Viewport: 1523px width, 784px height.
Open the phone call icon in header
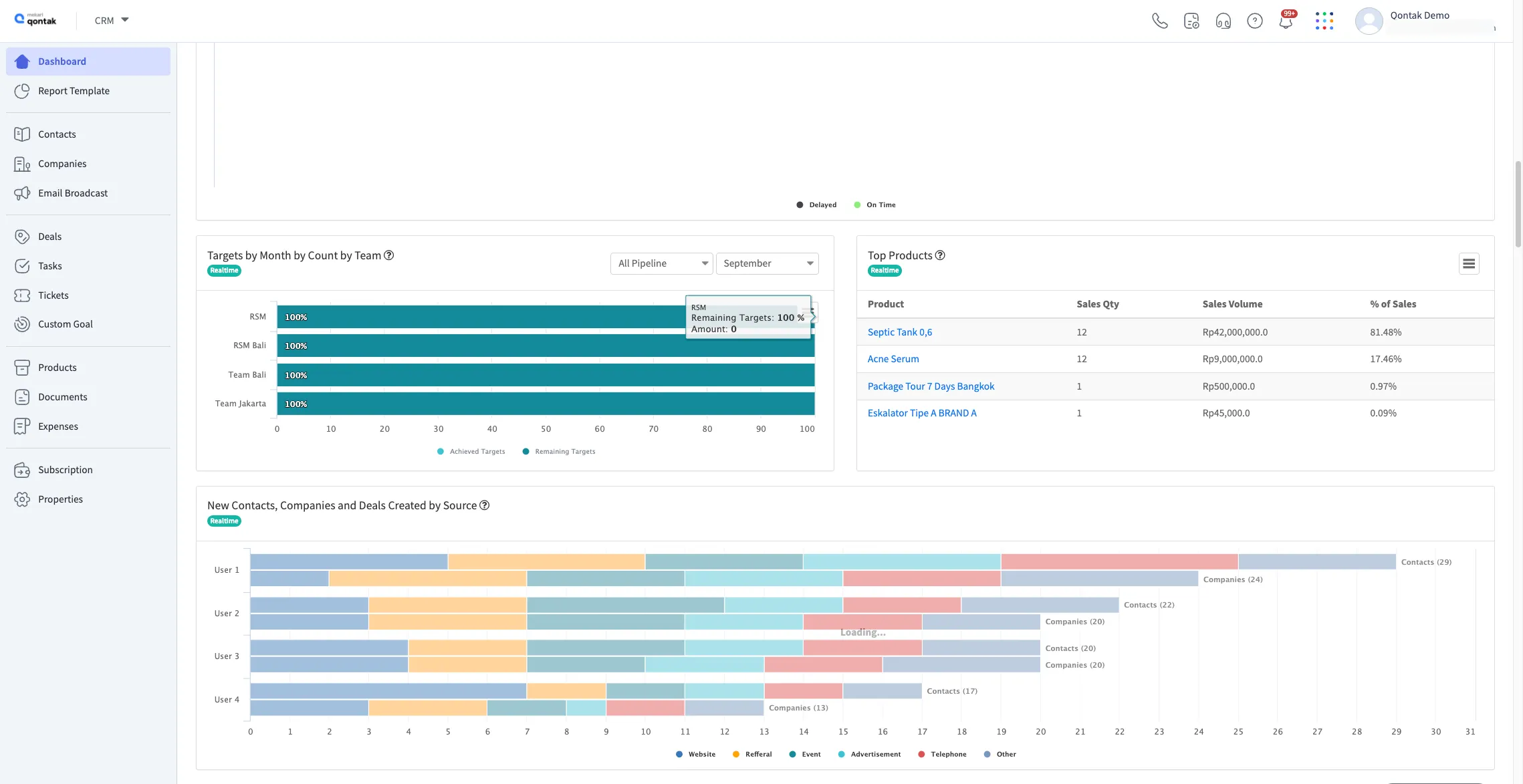[x=1159, y=21]
